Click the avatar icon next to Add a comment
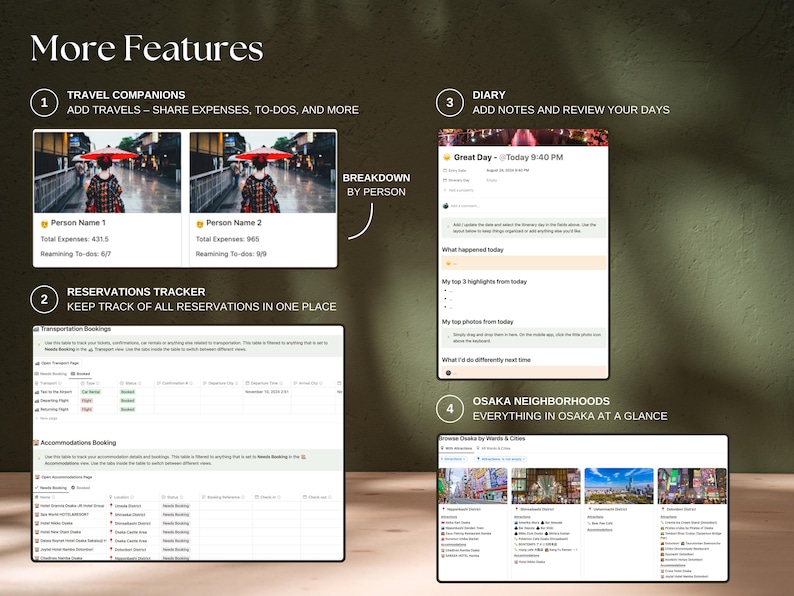The height and width of the screenshot is (596, 794). (446, 206)
